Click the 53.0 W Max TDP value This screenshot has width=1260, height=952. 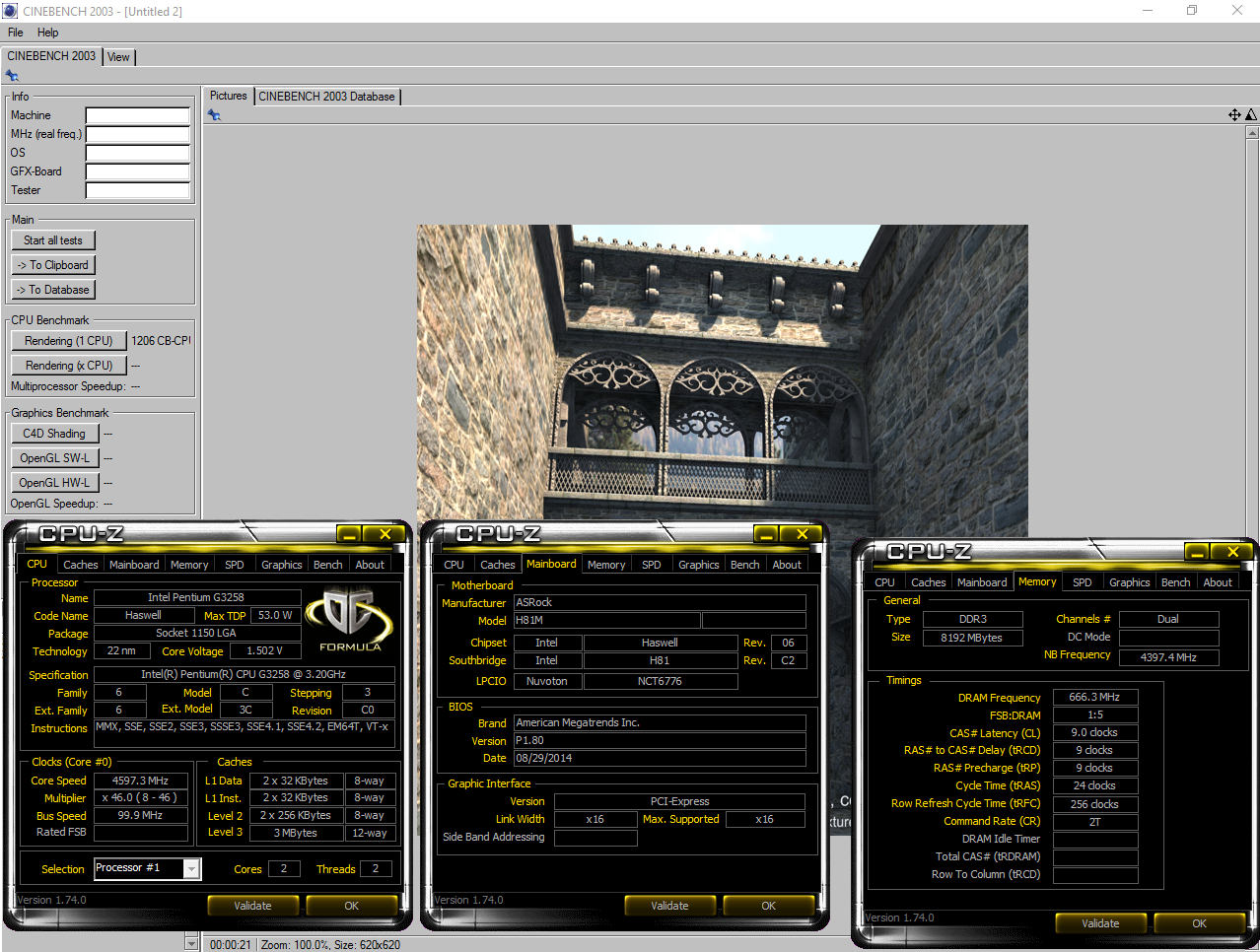[x=275, y=615]
